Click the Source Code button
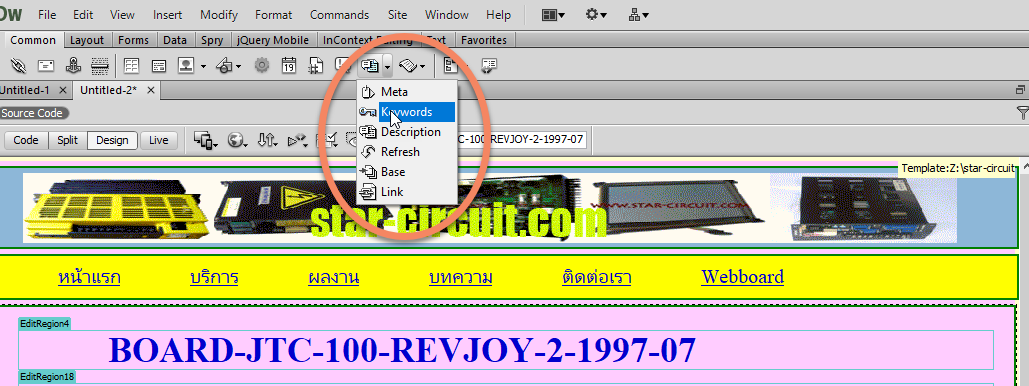This screenshot has height=386, width=1029. pos(32,113)
